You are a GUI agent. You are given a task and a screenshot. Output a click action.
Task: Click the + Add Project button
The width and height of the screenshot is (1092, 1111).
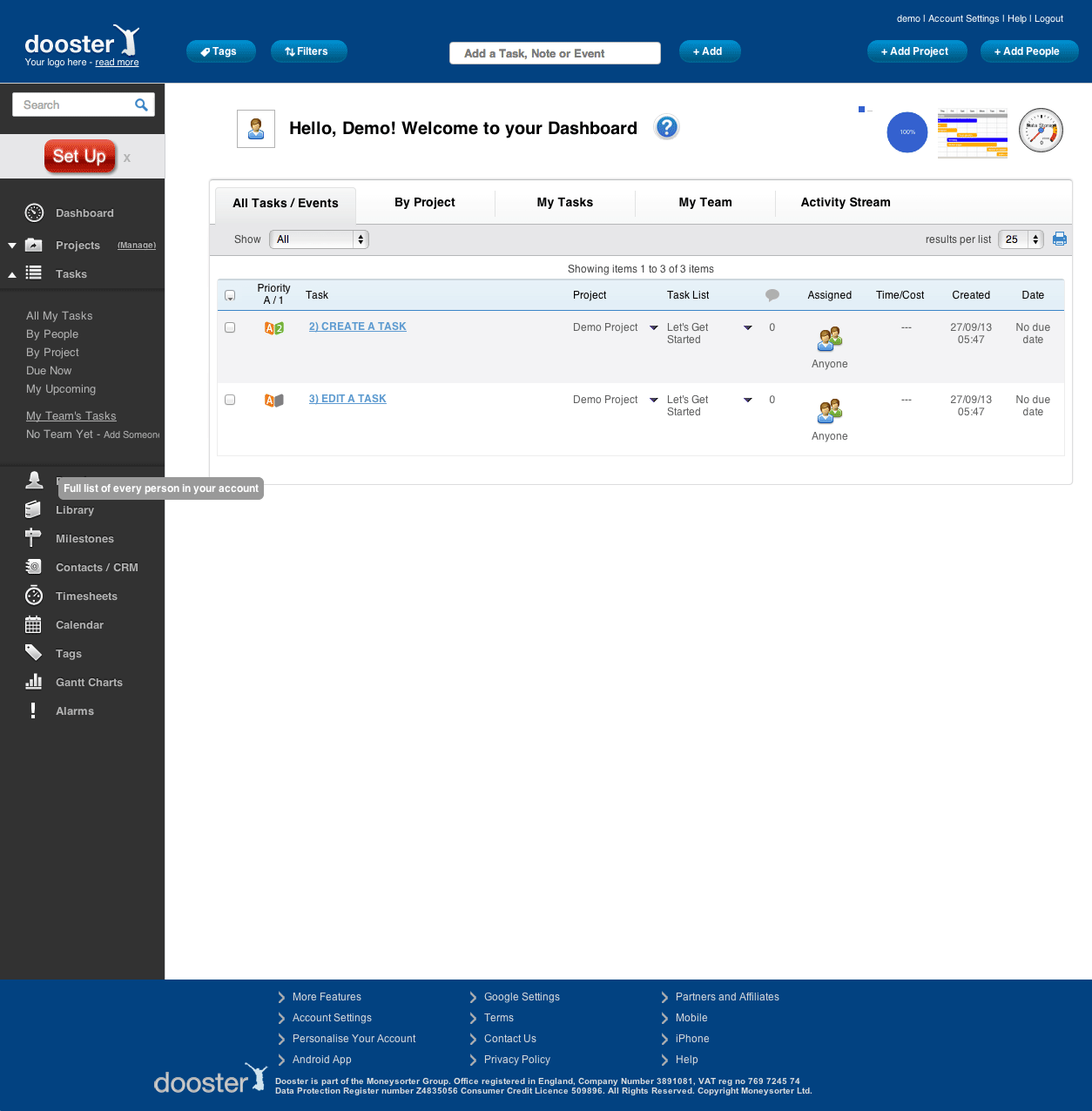point(915,51)
